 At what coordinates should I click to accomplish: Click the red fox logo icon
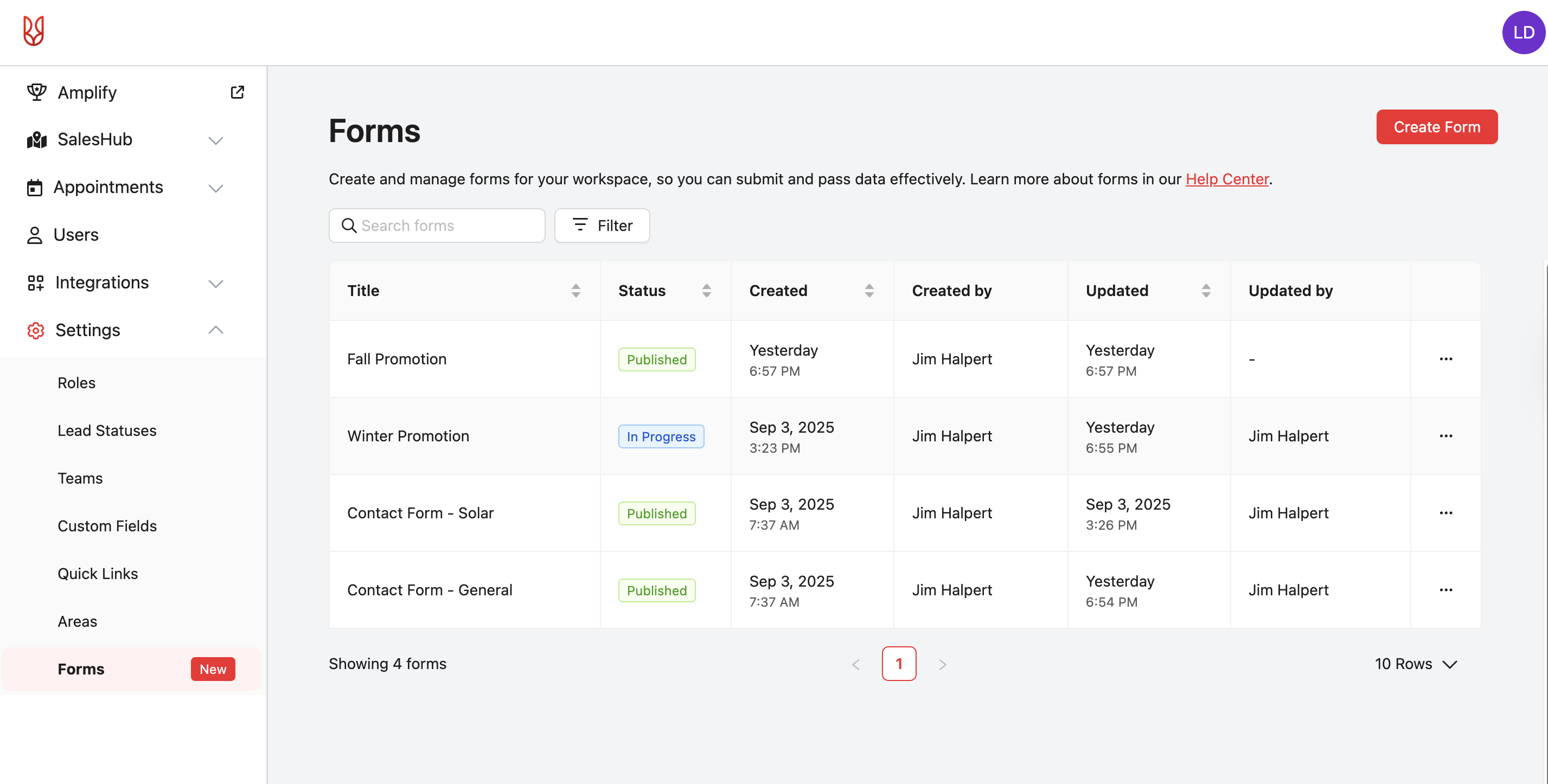[x=34, y=31]
